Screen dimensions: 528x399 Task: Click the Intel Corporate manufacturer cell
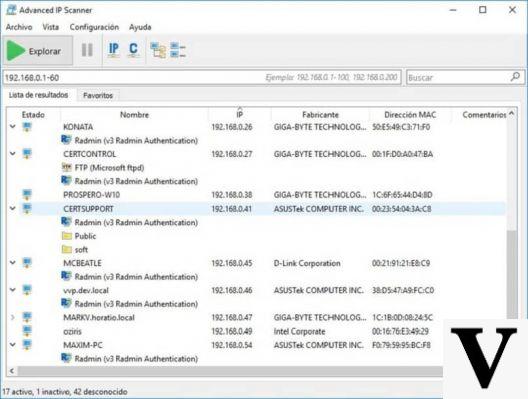pyautogui.click(x=299, y=332)
